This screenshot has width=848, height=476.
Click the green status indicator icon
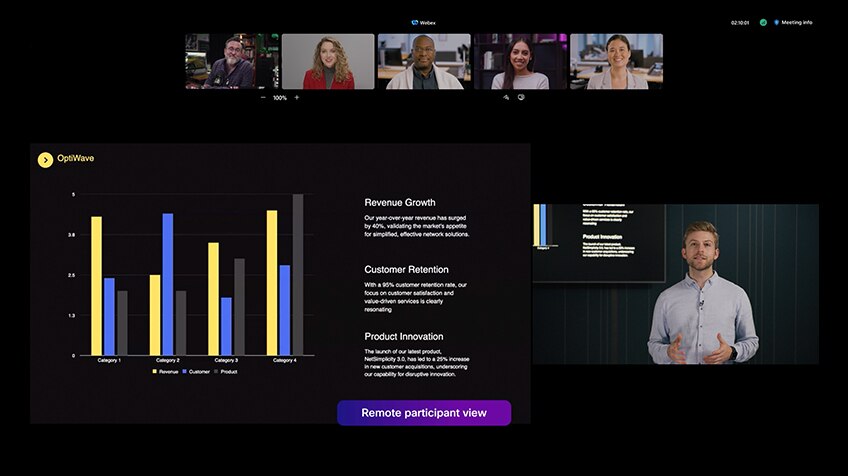pyautogui.click(x=763, y=22)
